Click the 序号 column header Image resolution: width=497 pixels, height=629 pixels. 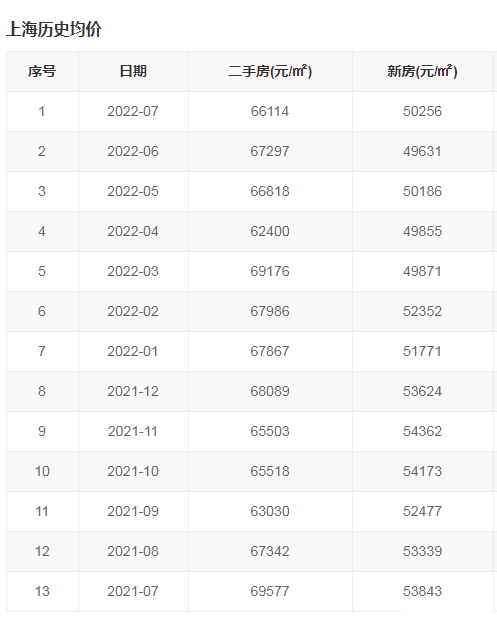pos(42,71)
